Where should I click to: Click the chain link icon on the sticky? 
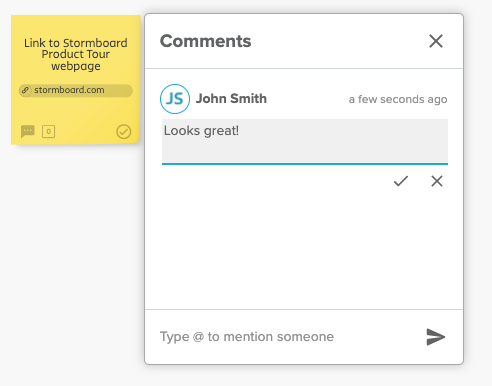click(x=25, y=90)
